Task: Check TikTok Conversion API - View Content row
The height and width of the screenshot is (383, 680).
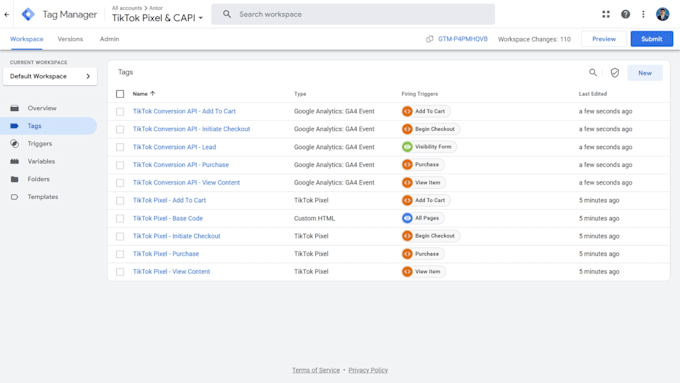Action: tap(120, 183)
